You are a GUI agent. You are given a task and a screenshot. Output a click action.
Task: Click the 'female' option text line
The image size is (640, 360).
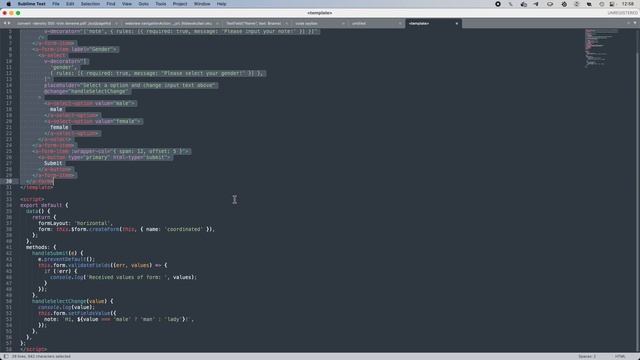click(59, 127)
